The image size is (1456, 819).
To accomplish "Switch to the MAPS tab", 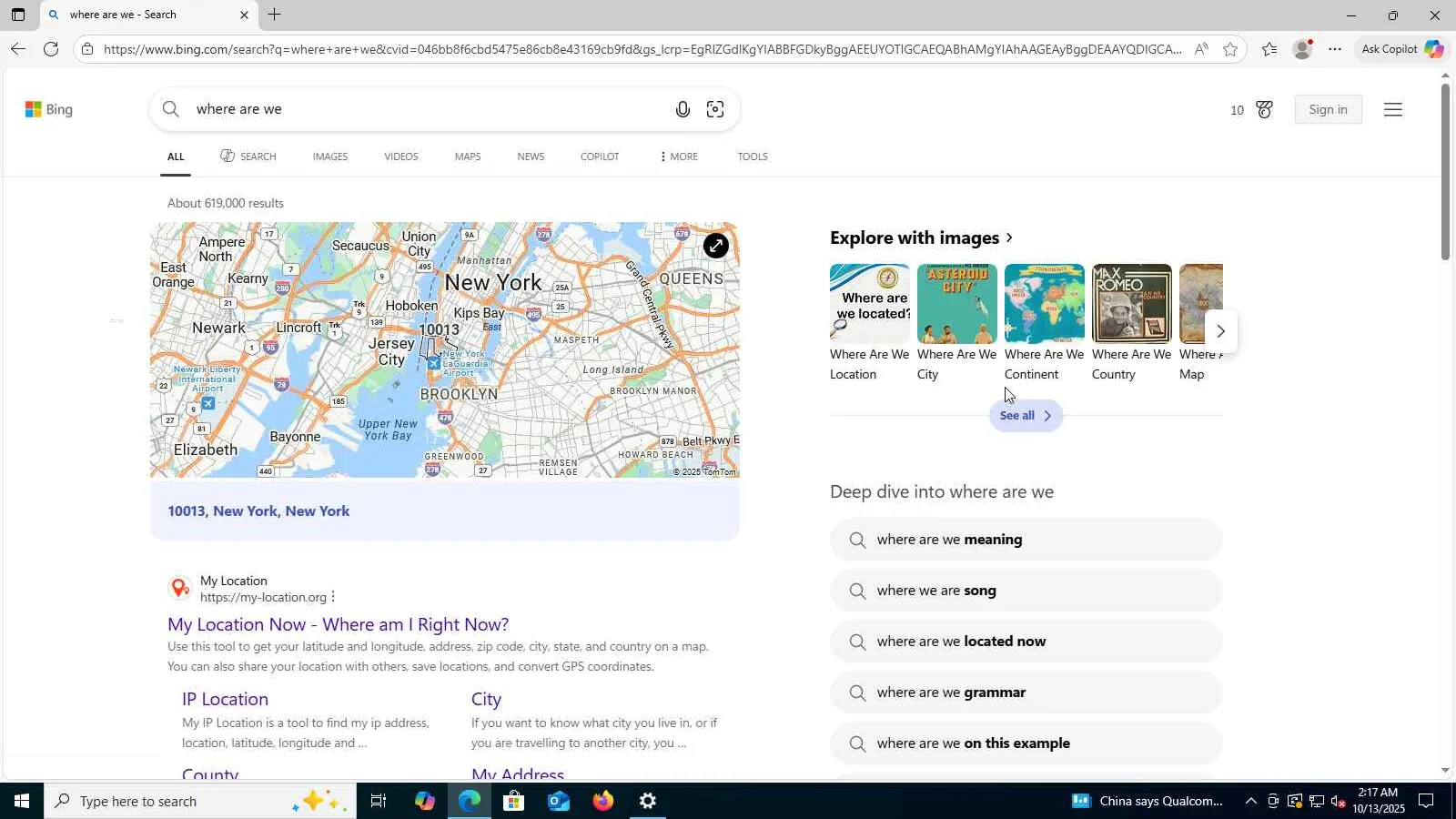I will [468, 157].
